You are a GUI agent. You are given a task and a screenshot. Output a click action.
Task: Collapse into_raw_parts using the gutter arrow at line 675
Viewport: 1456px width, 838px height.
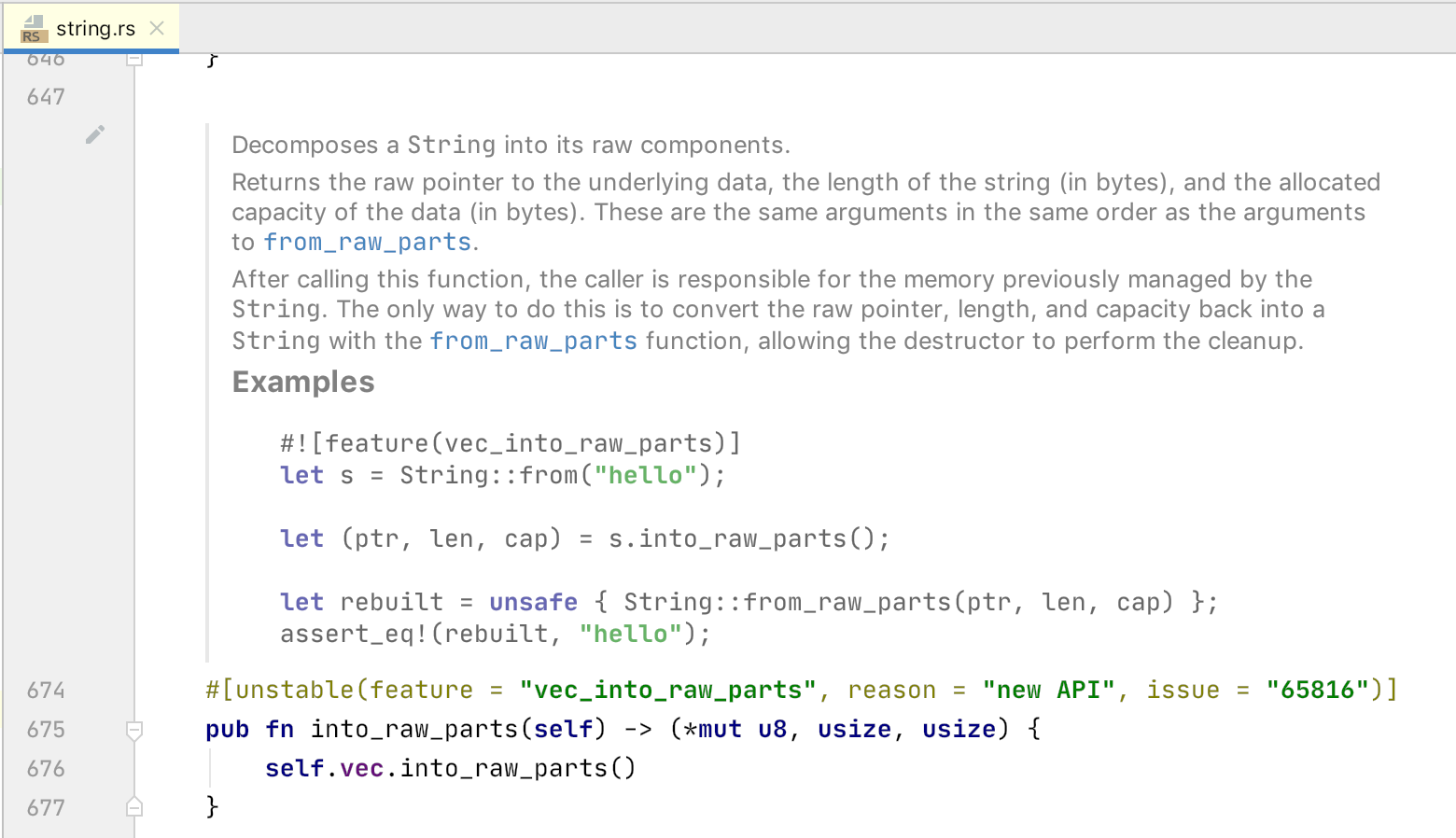tap(133, 730)
